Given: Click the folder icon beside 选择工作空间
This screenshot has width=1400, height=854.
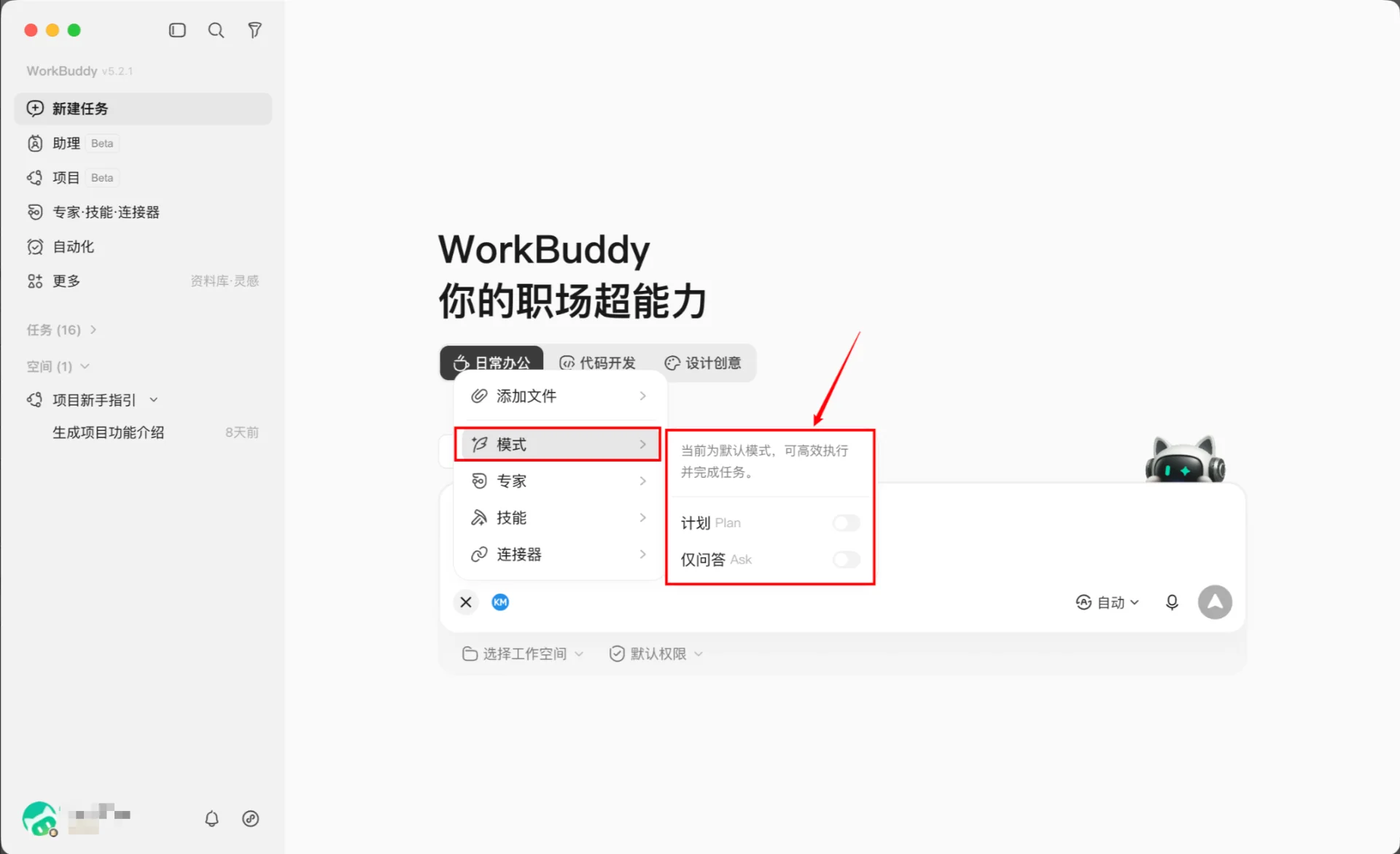Looking at the screenshot, I should (x=470, y=653).
